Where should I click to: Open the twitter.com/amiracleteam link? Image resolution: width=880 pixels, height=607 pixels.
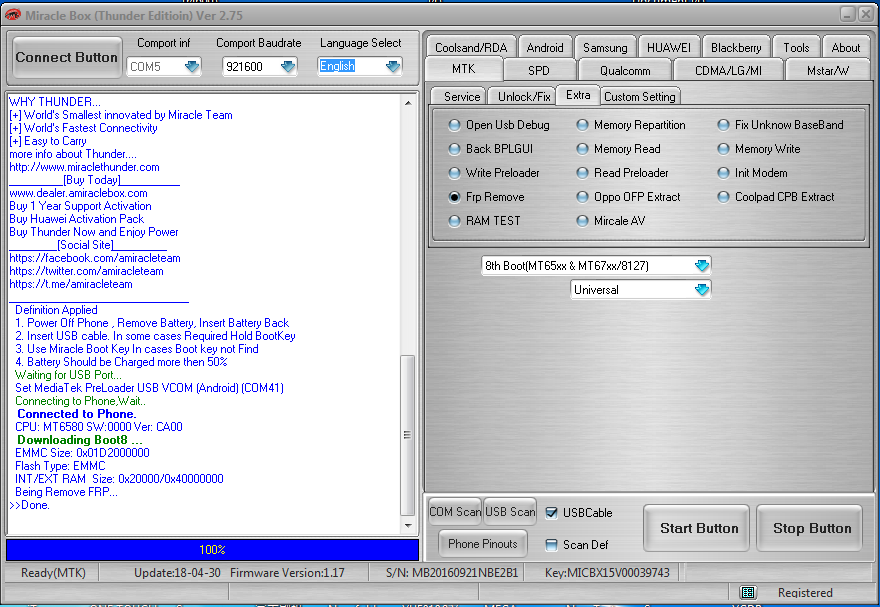coord(86,271)
